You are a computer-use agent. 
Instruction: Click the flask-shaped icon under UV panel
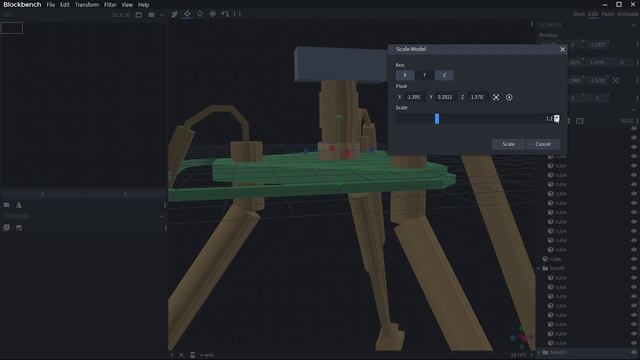19,205
